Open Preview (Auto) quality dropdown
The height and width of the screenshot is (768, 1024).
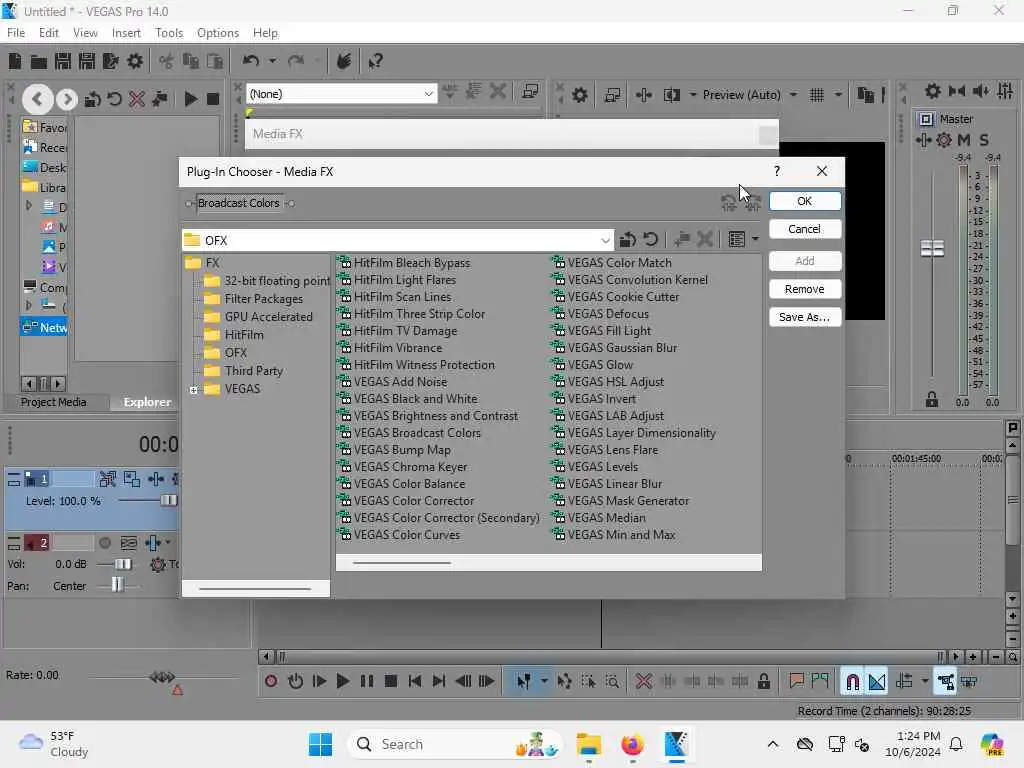(793, 95)
